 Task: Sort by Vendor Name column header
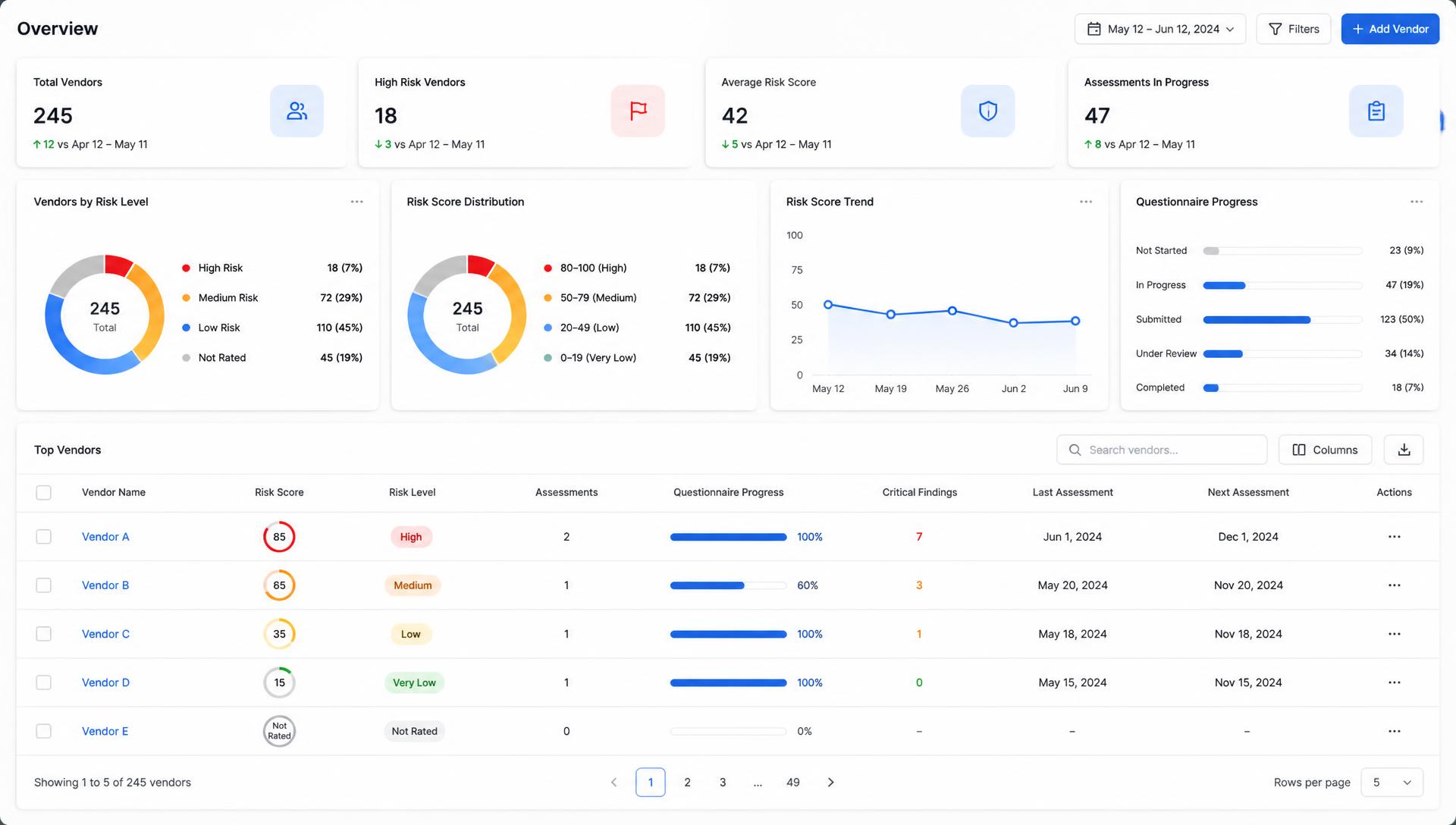coord(114,492)
